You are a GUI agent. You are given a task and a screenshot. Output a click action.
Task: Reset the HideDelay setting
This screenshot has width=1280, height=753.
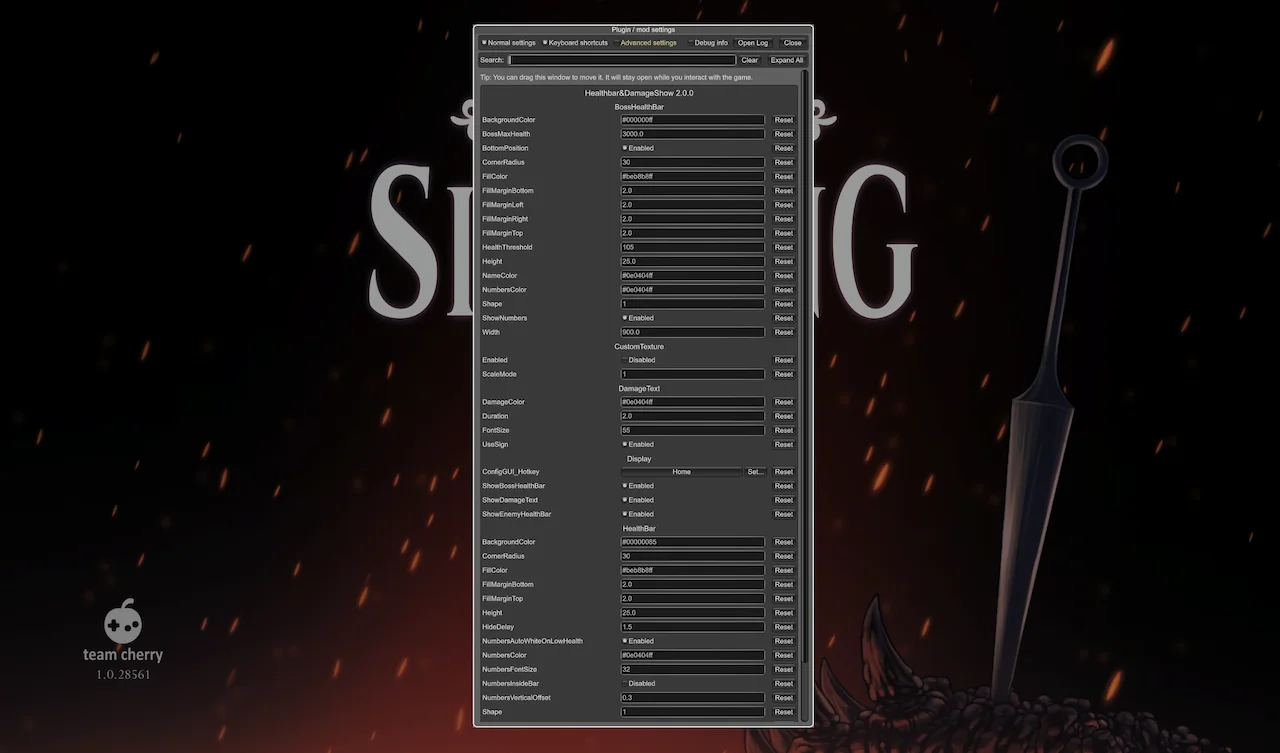pyautogui.click(x=784, y=627)
